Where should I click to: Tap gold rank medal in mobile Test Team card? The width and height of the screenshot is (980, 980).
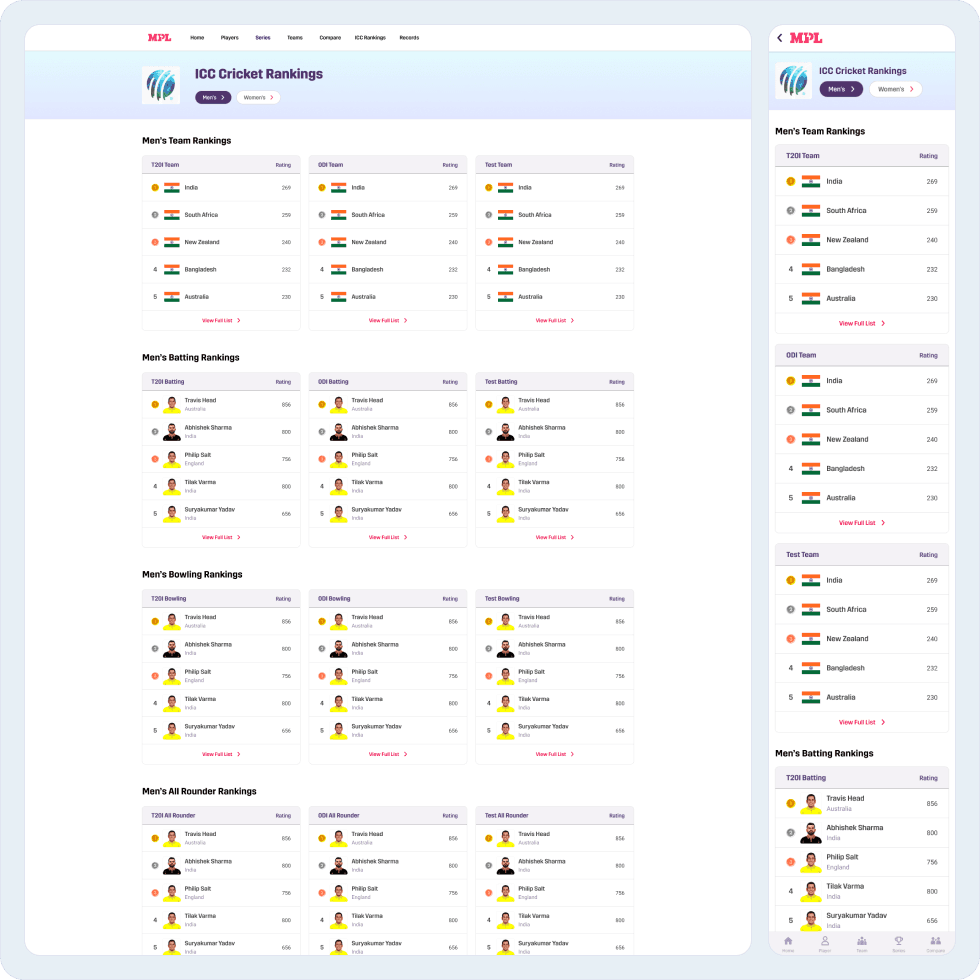click(791, 581)
